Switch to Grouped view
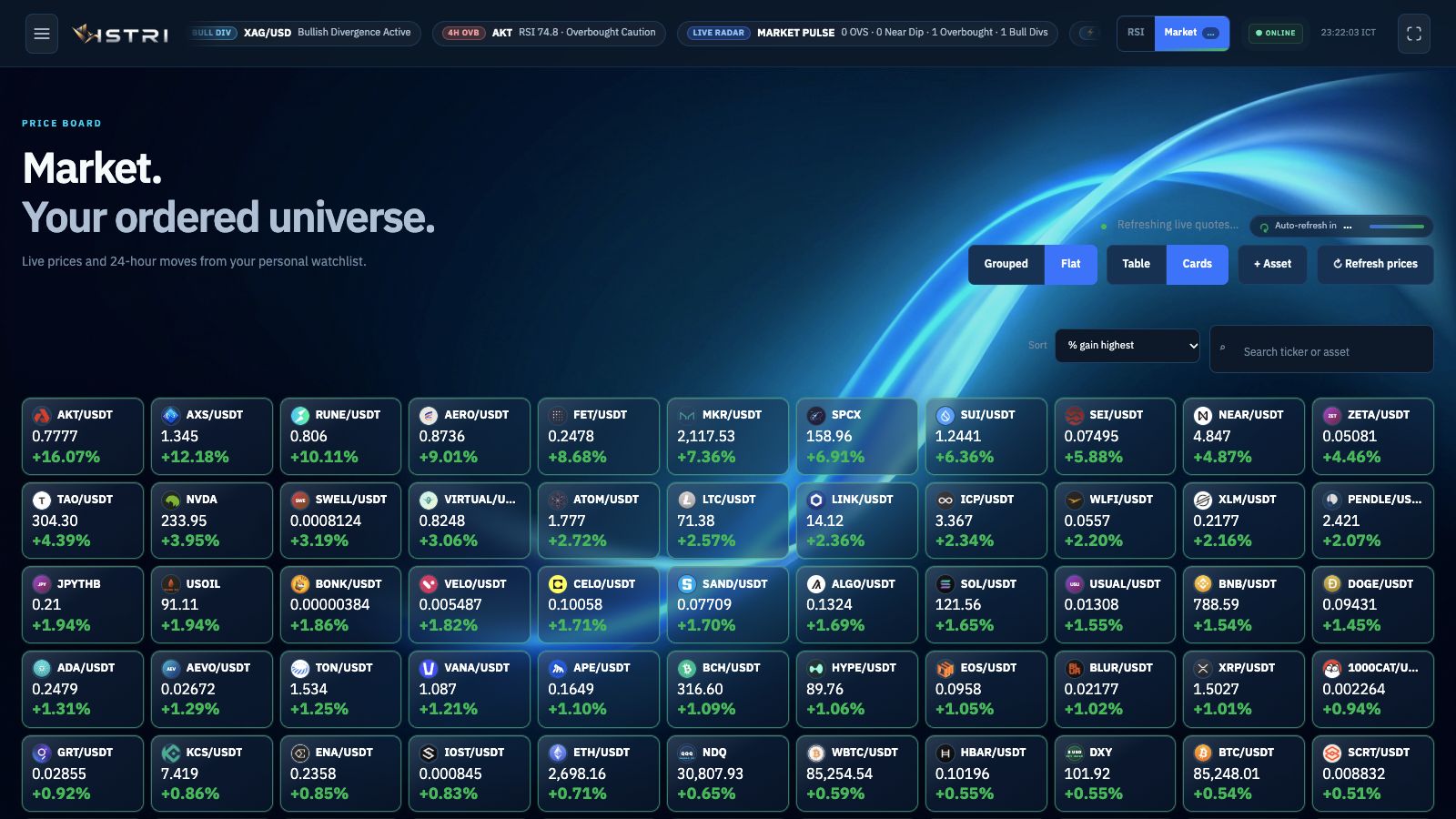 [x=1006, y=264]
